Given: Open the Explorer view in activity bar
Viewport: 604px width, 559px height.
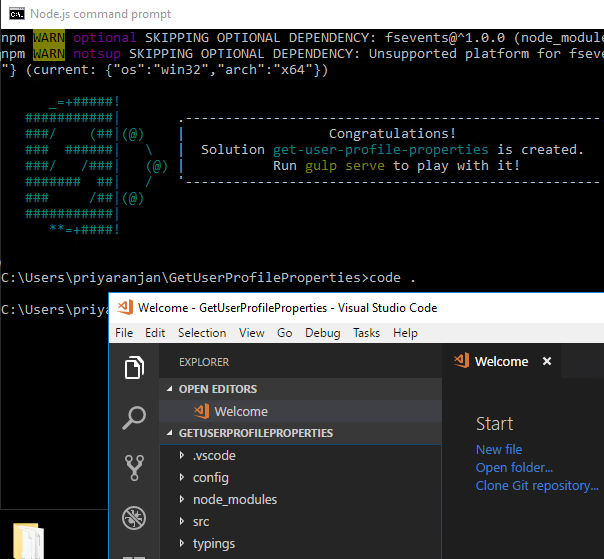Looking at the screenshot, I should click(134, 368).
